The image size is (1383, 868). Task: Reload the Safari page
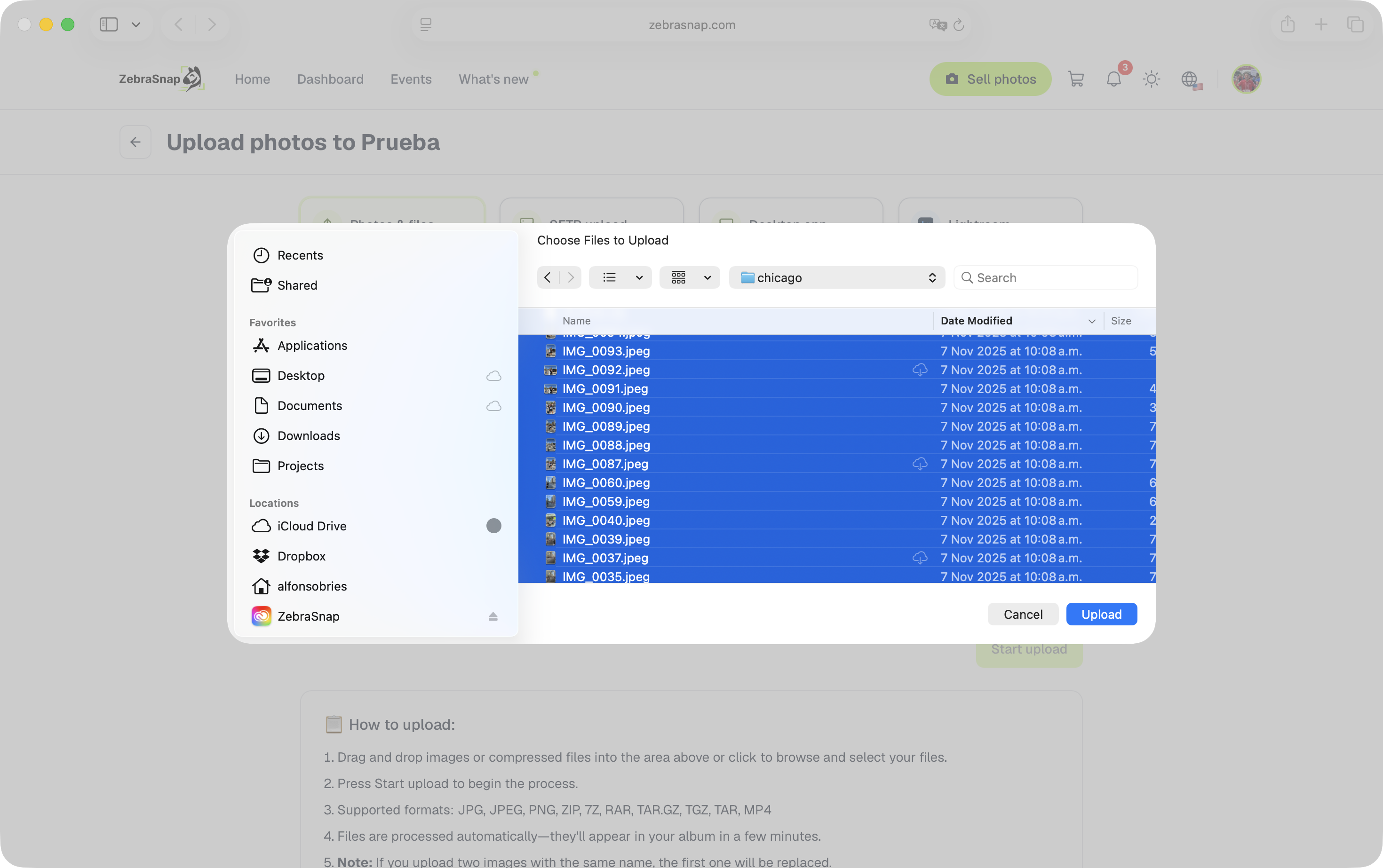pyautogui.click(x=958, y=24)
